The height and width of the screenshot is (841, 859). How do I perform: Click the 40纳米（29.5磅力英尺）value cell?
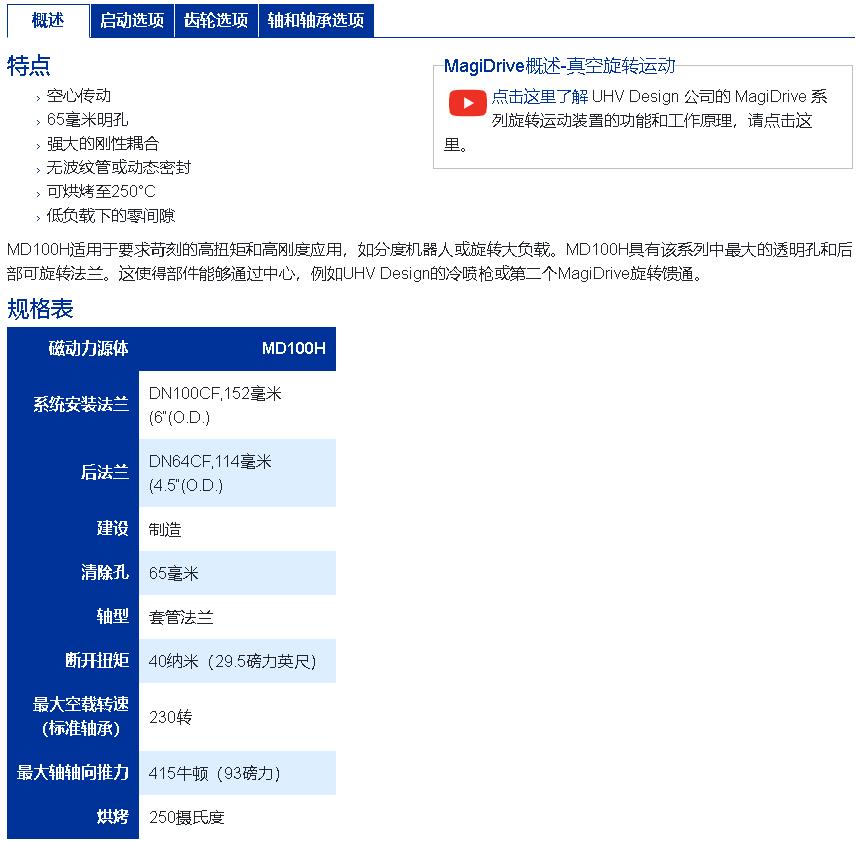237,661
